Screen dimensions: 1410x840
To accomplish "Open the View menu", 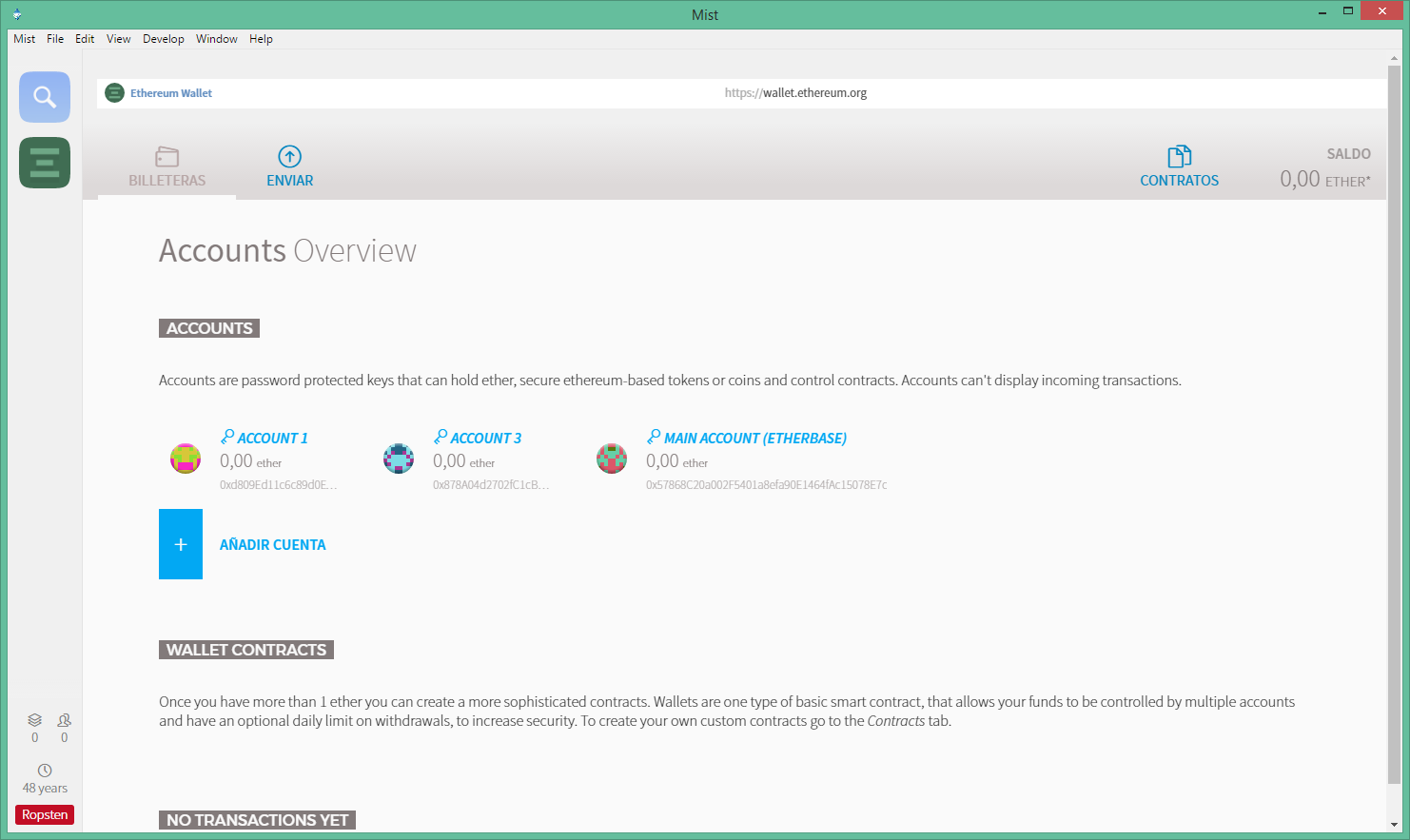I will (x=119, y=39).
